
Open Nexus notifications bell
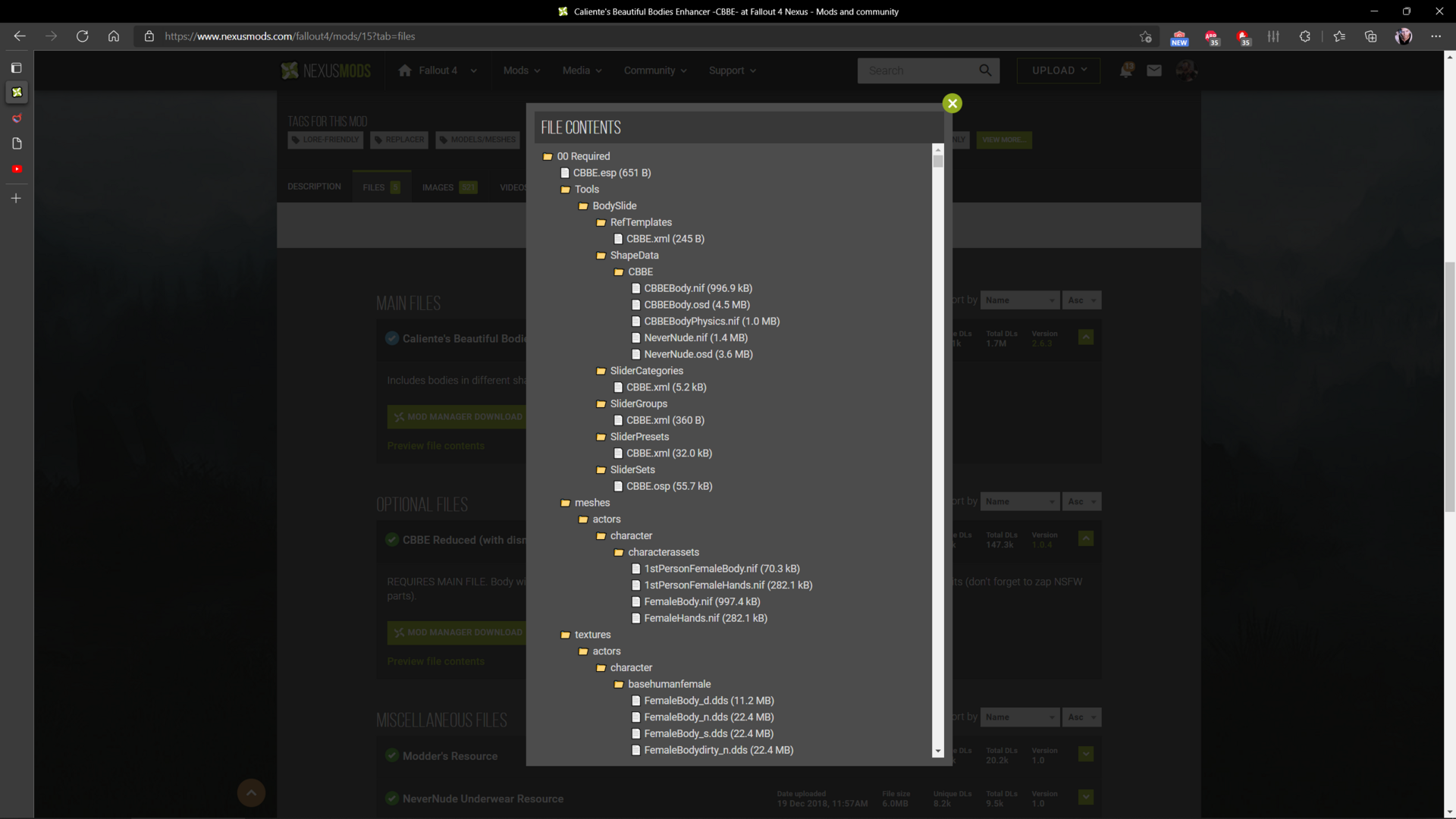1126,71
